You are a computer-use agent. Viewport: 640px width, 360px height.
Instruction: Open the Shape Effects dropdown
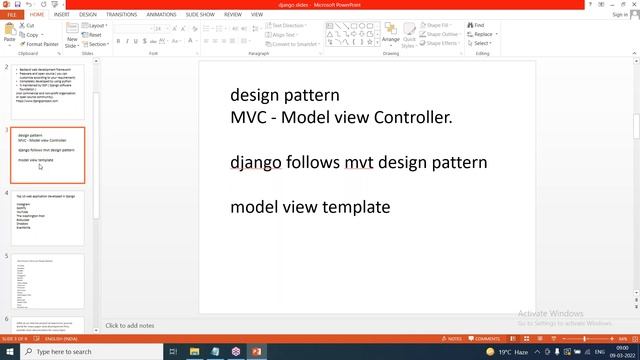click(x=440, y=43)
